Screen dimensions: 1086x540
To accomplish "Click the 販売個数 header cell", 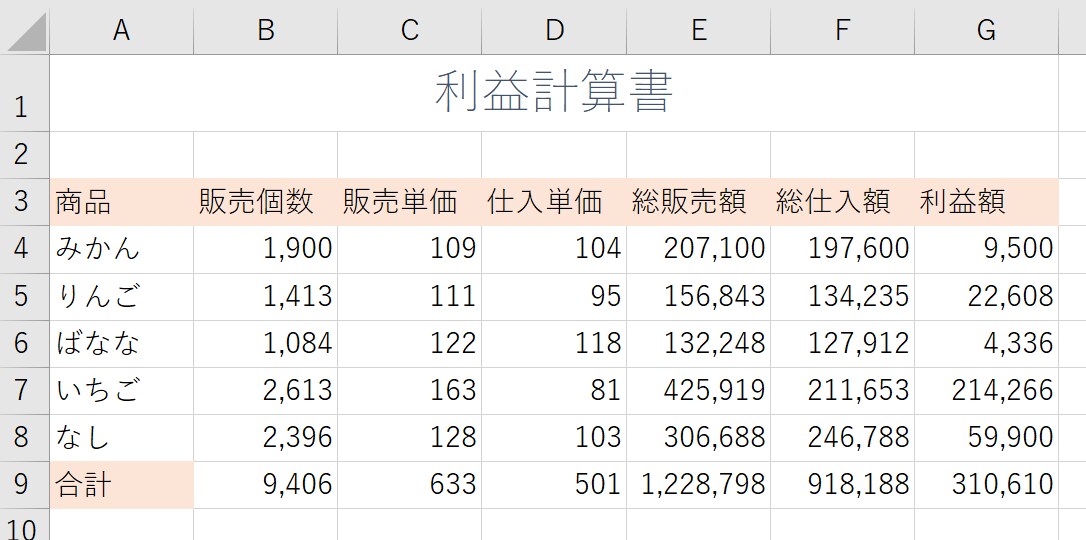I will (x=266, y=202).
